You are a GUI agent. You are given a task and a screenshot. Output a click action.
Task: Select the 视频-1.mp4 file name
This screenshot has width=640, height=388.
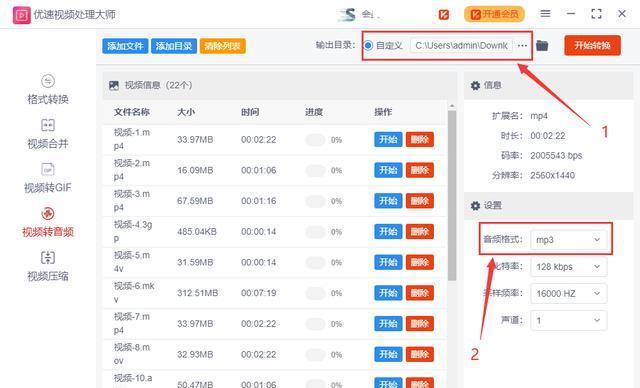132,139
